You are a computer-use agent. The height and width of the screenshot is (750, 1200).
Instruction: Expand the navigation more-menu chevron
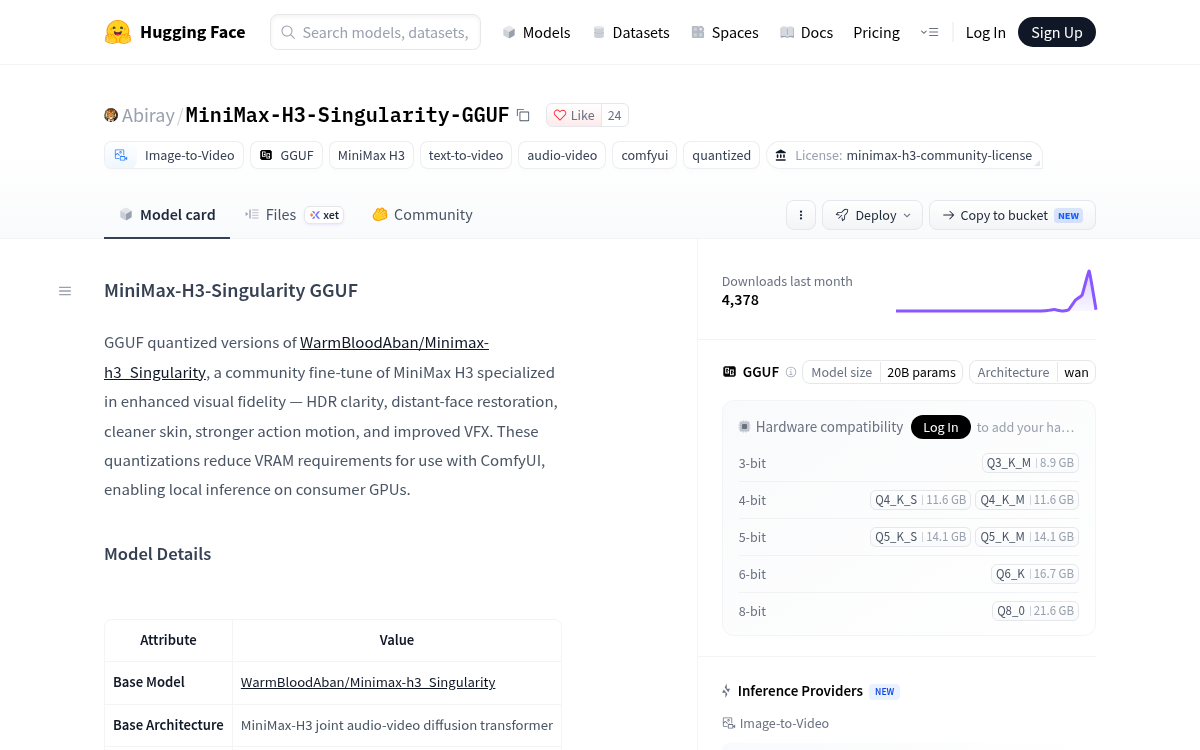pos(929,32)
